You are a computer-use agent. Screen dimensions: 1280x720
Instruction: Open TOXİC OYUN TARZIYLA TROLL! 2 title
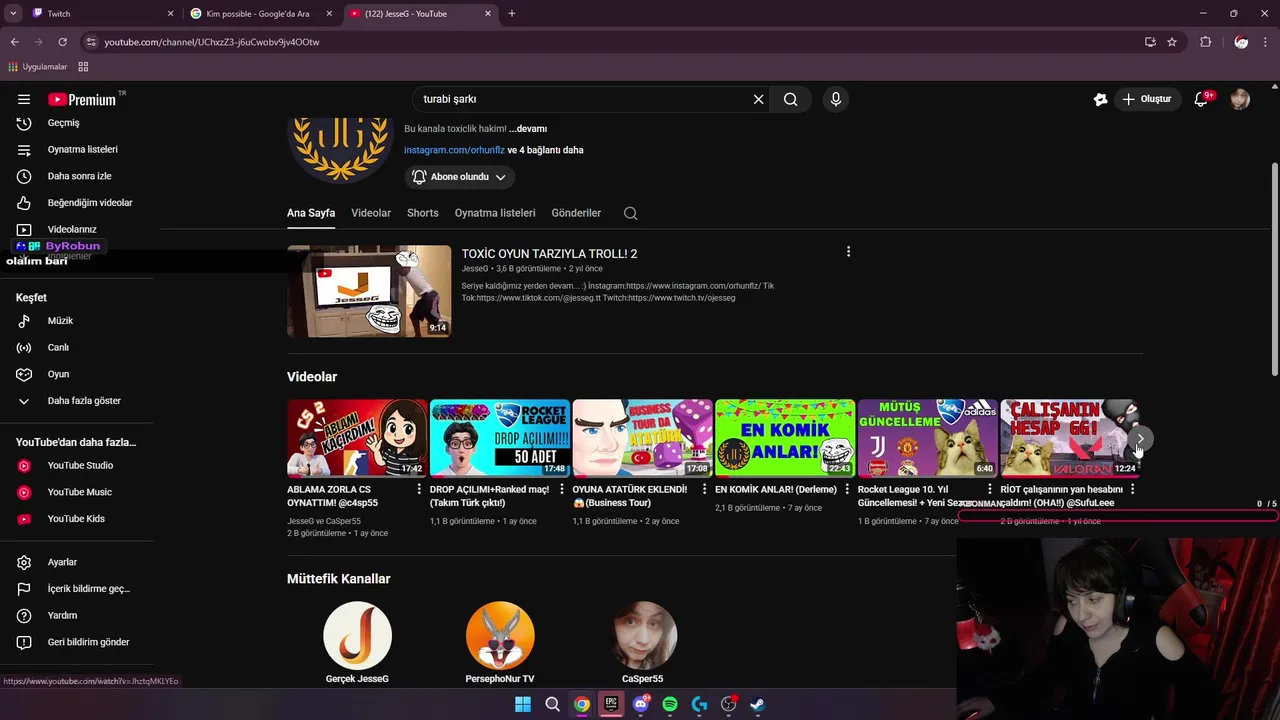click(x=549, y=254)
